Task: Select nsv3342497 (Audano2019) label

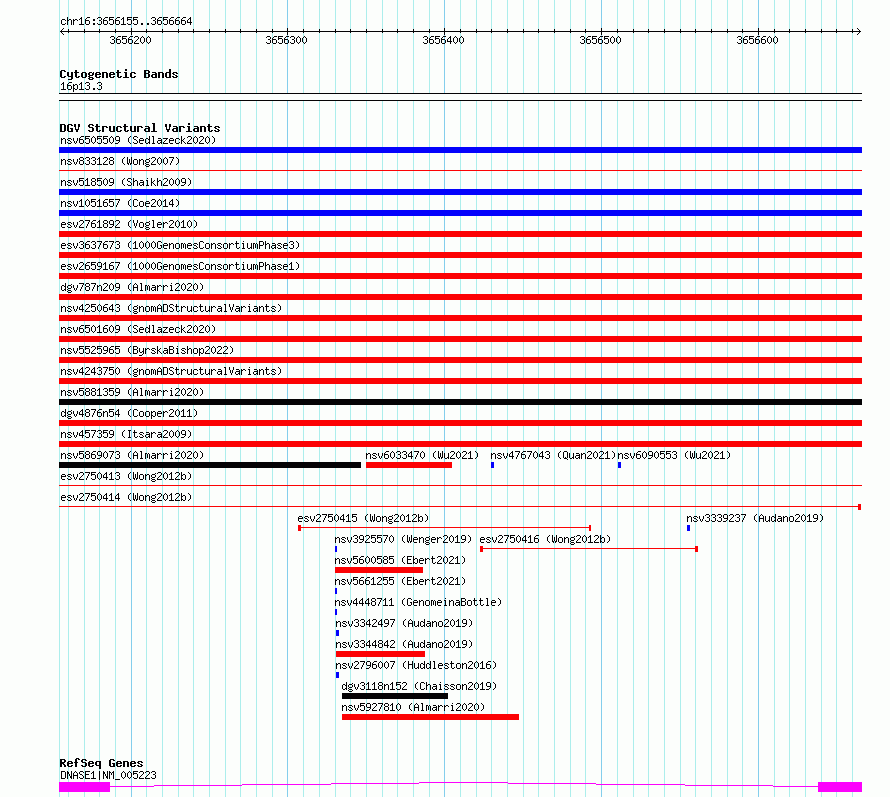Action: pyautogui.click(x=404, y=623)
